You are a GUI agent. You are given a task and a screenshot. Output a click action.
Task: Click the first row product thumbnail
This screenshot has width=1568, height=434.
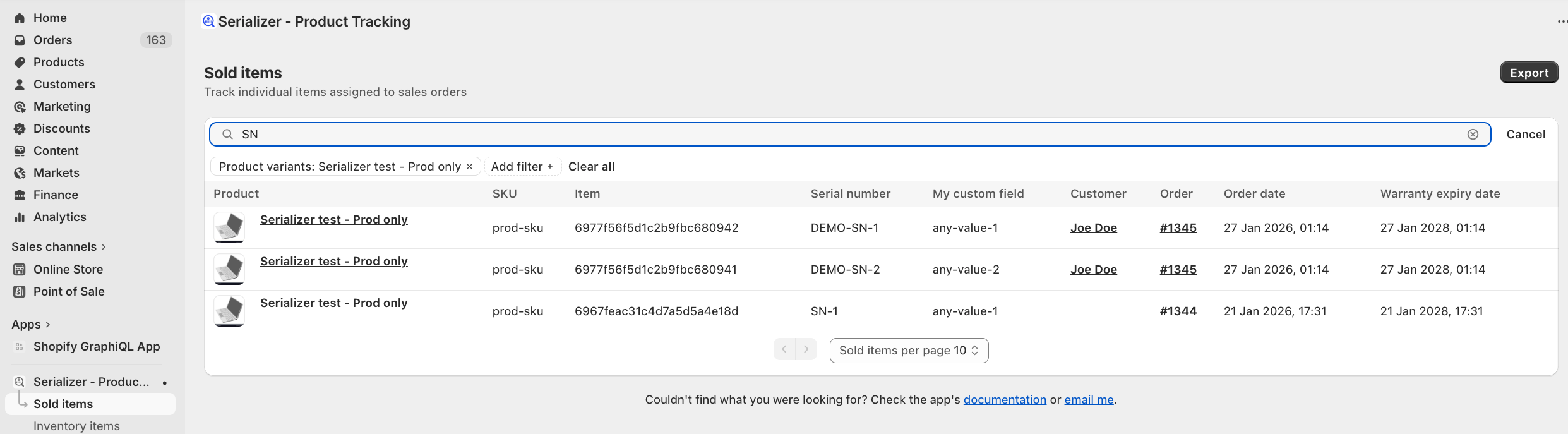coord(229,228)
